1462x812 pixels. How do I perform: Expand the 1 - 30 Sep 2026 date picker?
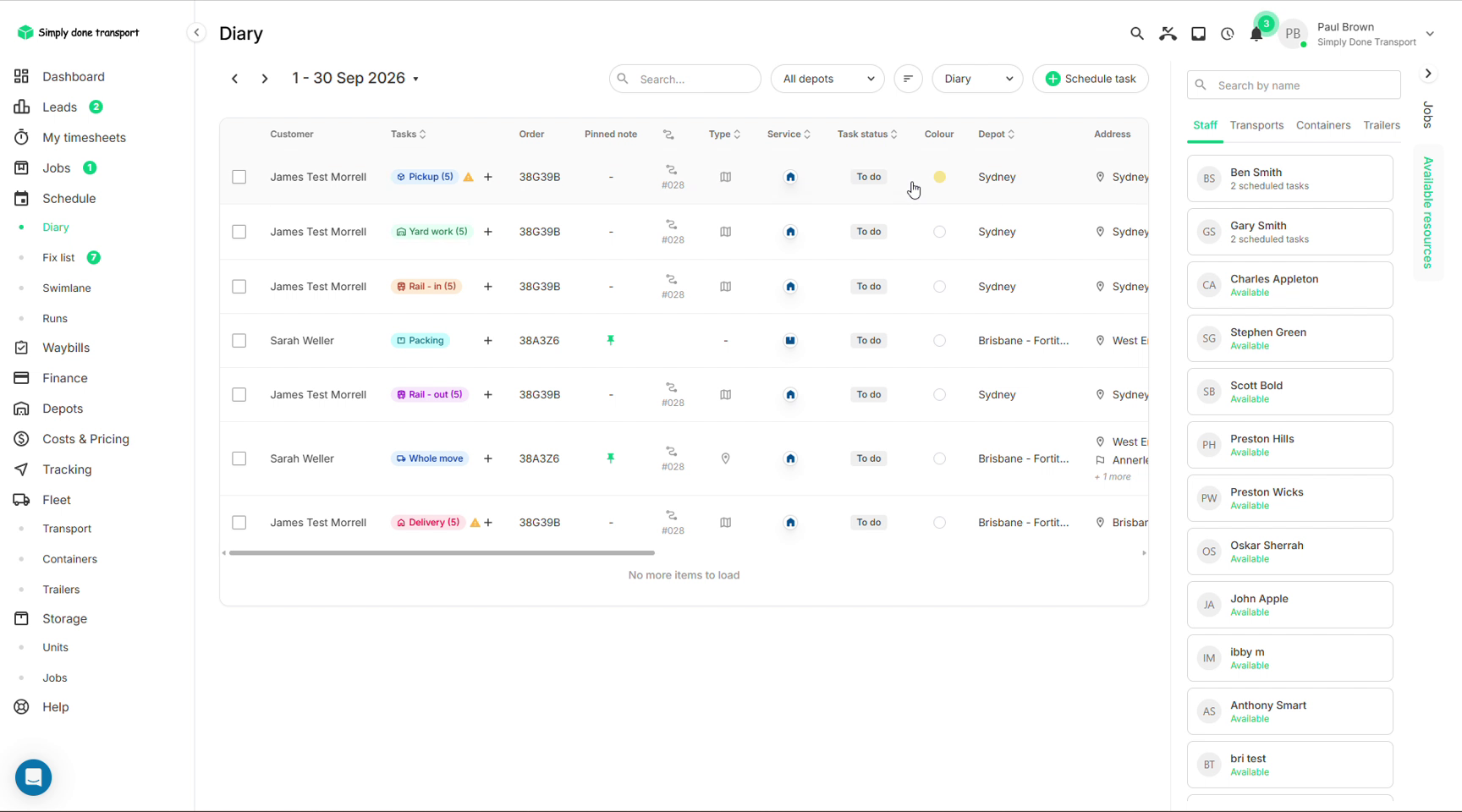tap(355, 78)
